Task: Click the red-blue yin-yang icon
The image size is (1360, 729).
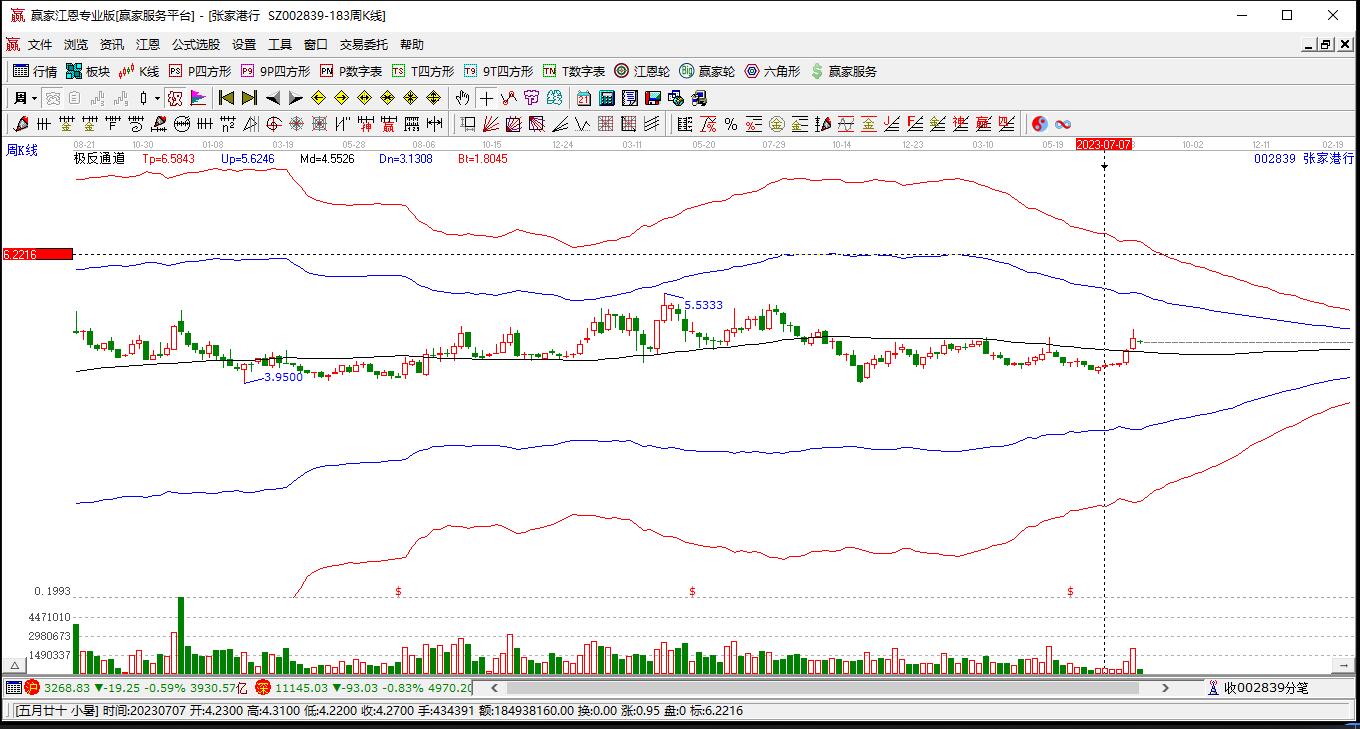Action: pos(1040,124)
